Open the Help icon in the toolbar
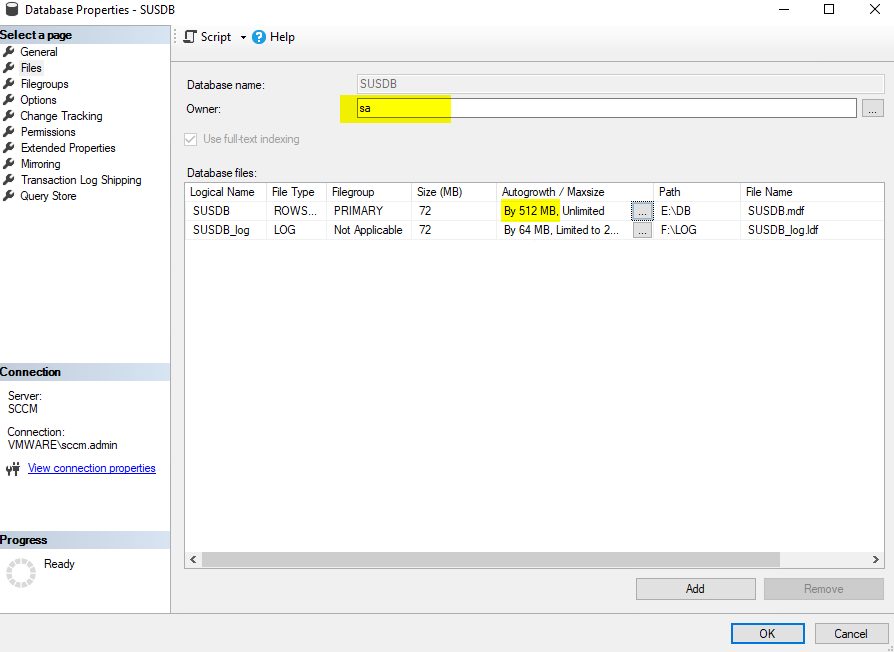The height and width of the screenshot is (652, 894). [259, 37]
